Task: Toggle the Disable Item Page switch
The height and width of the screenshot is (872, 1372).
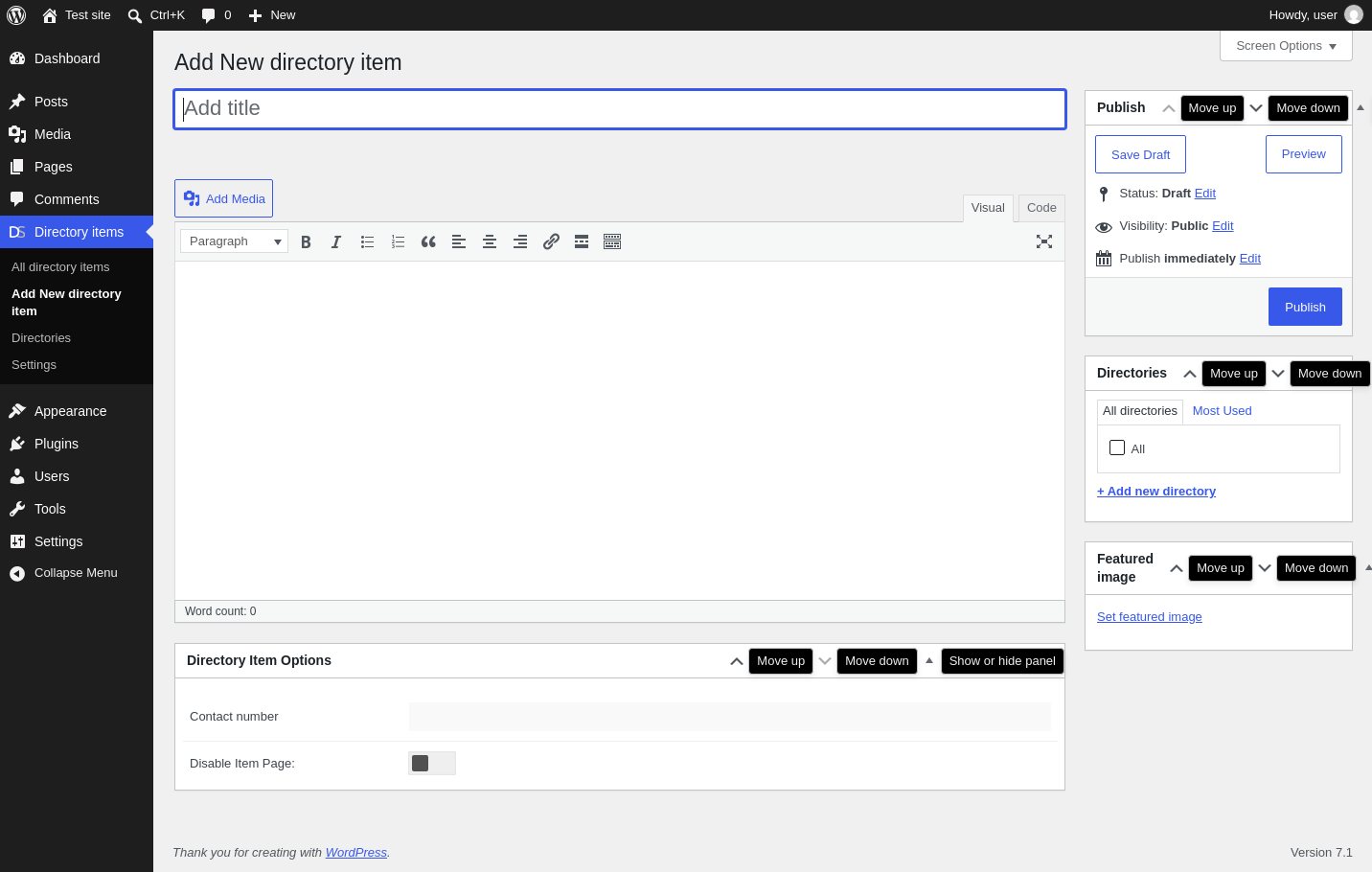Action: (432, 763)
